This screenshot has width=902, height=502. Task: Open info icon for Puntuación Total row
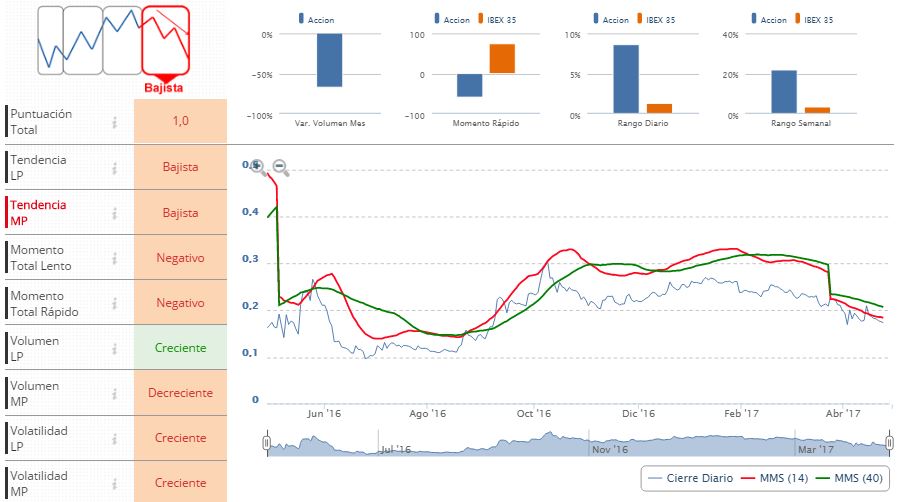115,122
